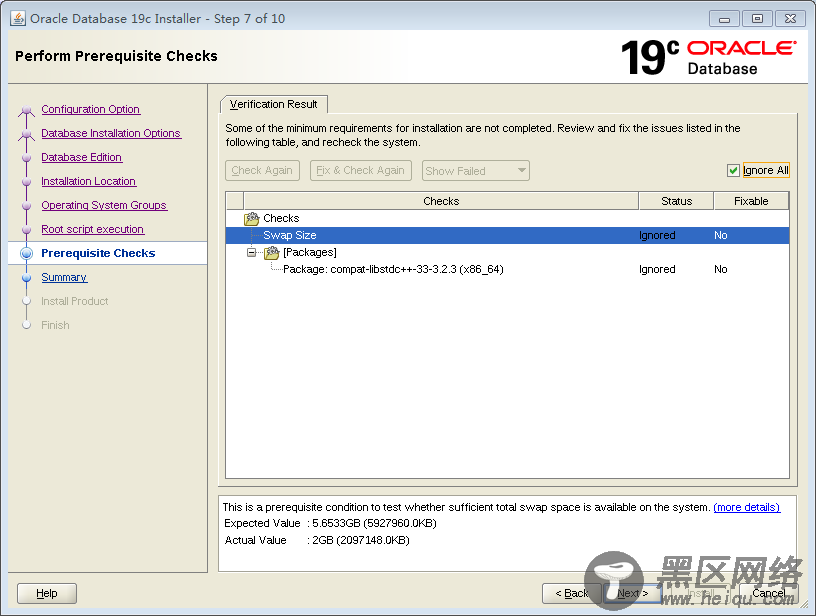Maximize the installer window
The image size is (816, 616).
click(757, 19)
